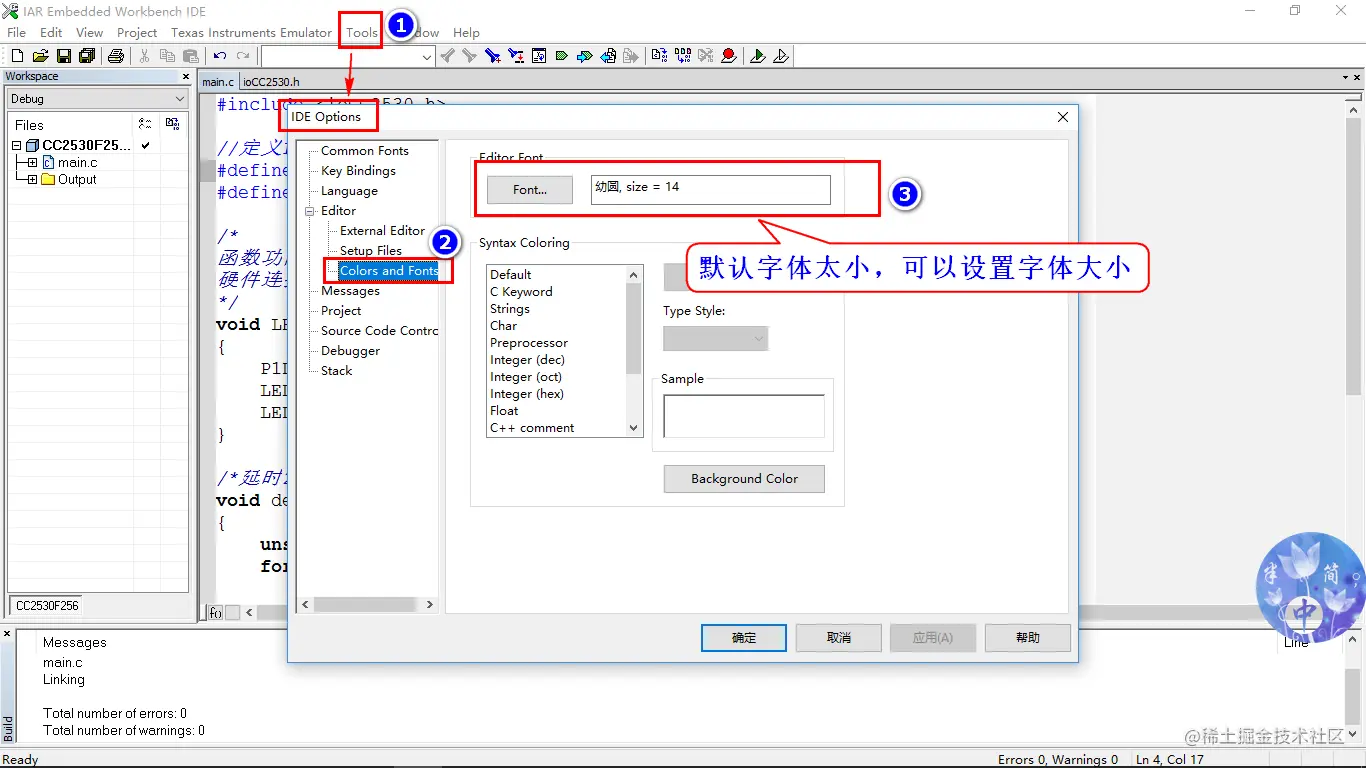
Task: Open Find with the toolbar icon
Action: point(492,56)
